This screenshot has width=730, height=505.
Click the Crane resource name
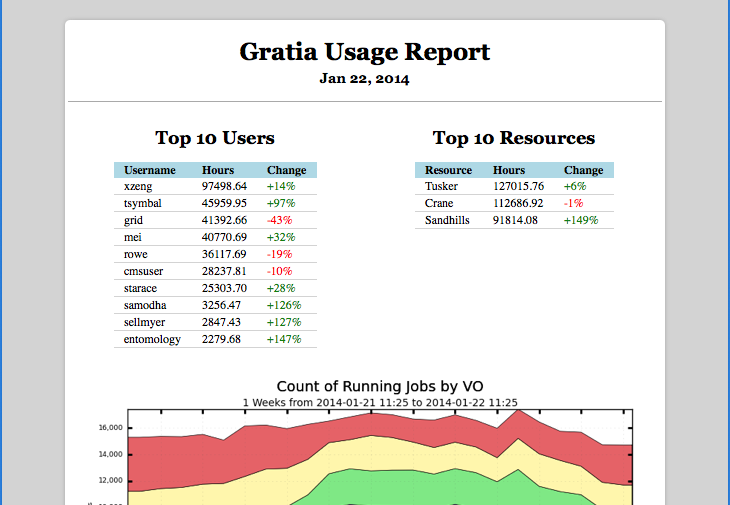(x=439, y=203)
